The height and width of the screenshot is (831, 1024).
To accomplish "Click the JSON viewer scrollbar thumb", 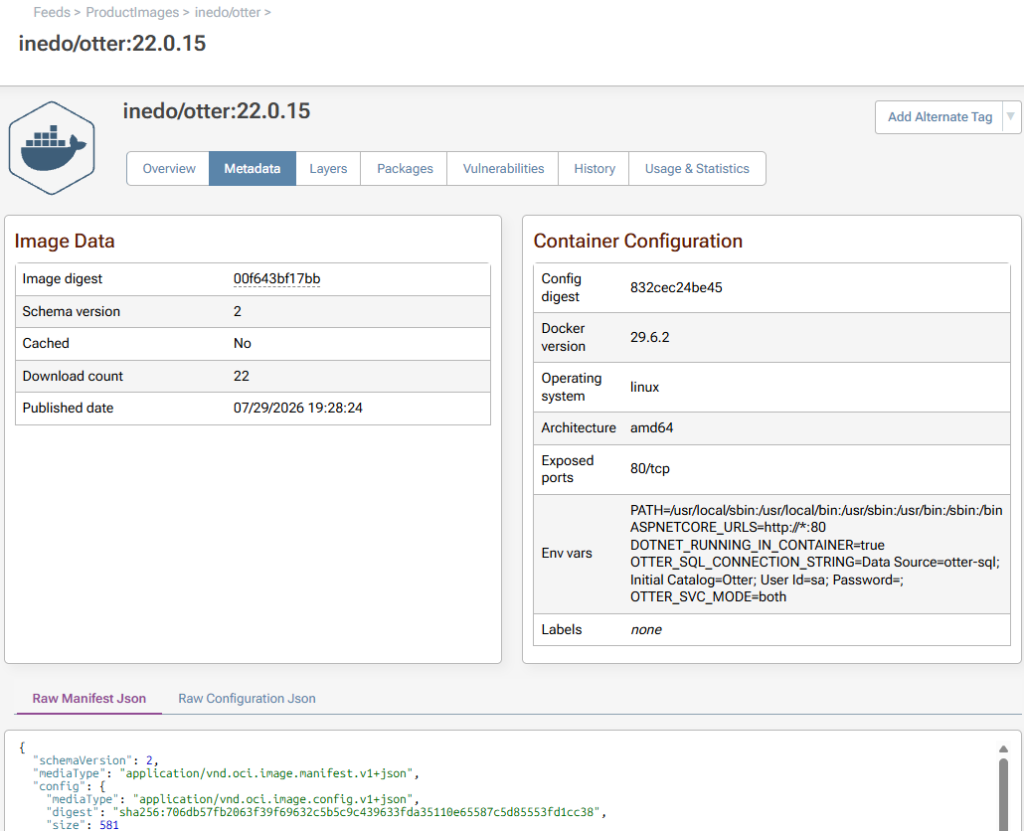I will (x=1003, y=794).
